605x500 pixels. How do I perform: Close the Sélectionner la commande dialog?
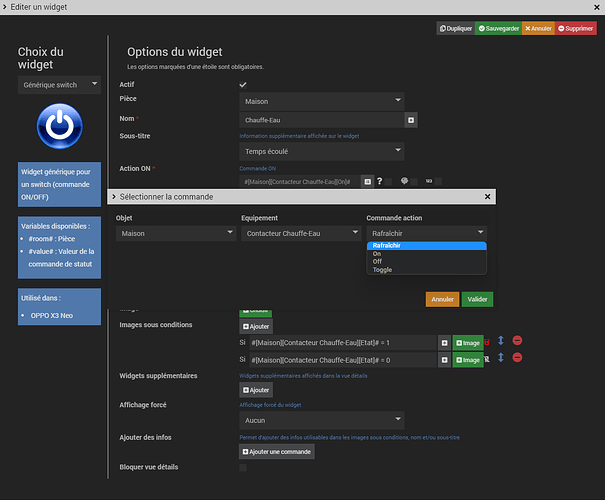[x=488, y=197]
